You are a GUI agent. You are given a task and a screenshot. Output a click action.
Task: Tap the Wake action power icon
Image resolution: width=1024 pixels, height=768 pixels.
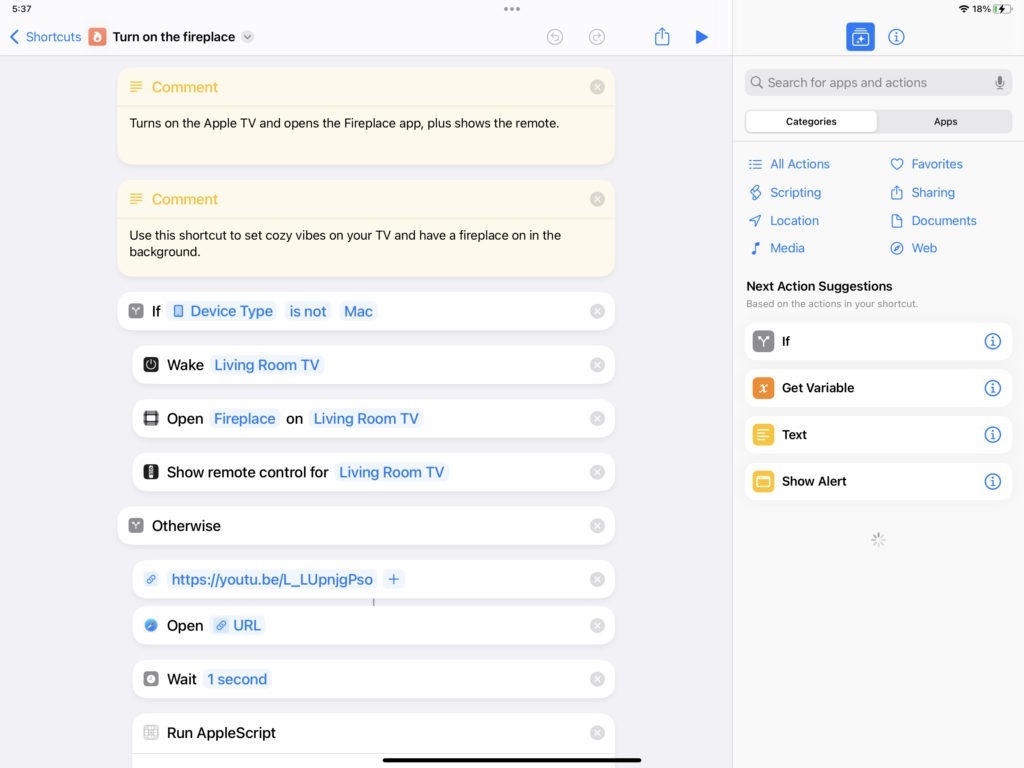(x=151, y=365)
